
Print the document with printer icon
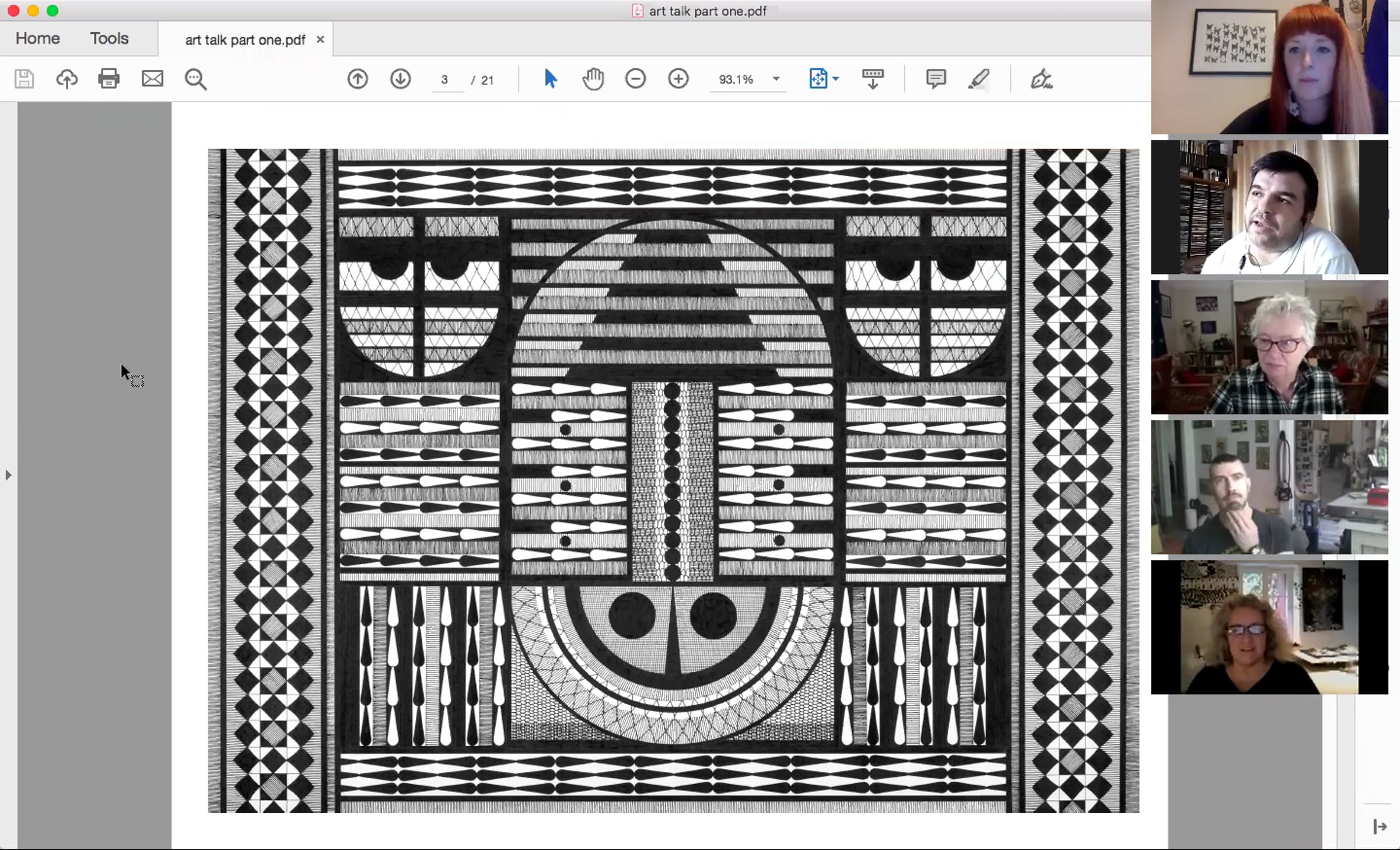click(109, 79)
